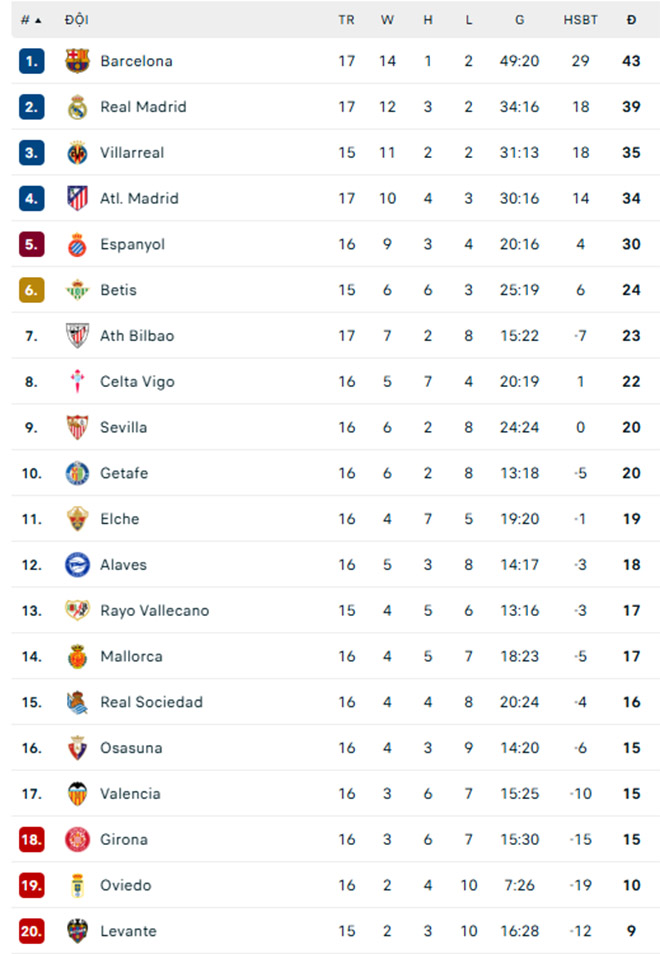This screenshot has height=954, width=660.
Task: Click the Real Madrid crest icon
Action: pos(77,107)
